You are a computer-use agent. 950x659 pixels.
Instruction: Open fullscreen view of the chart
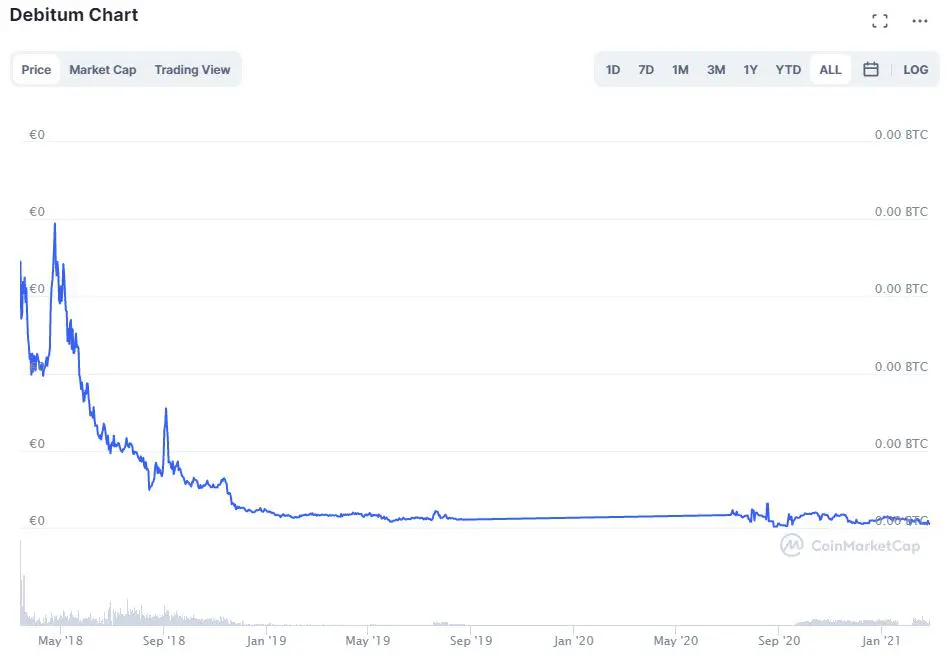point(880,20)
